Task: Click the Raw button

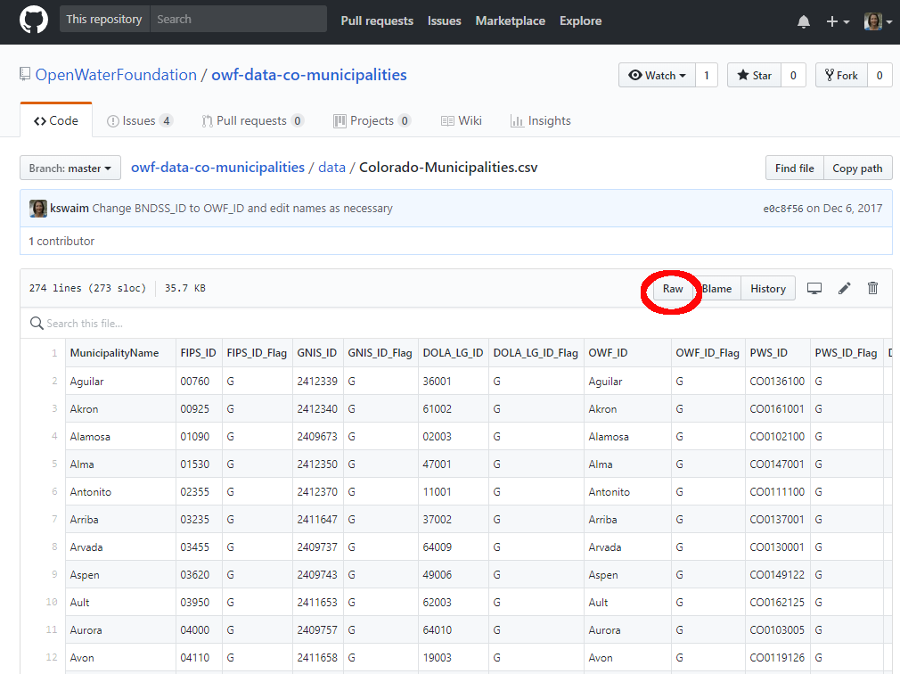Action: [x=673, y=289]
